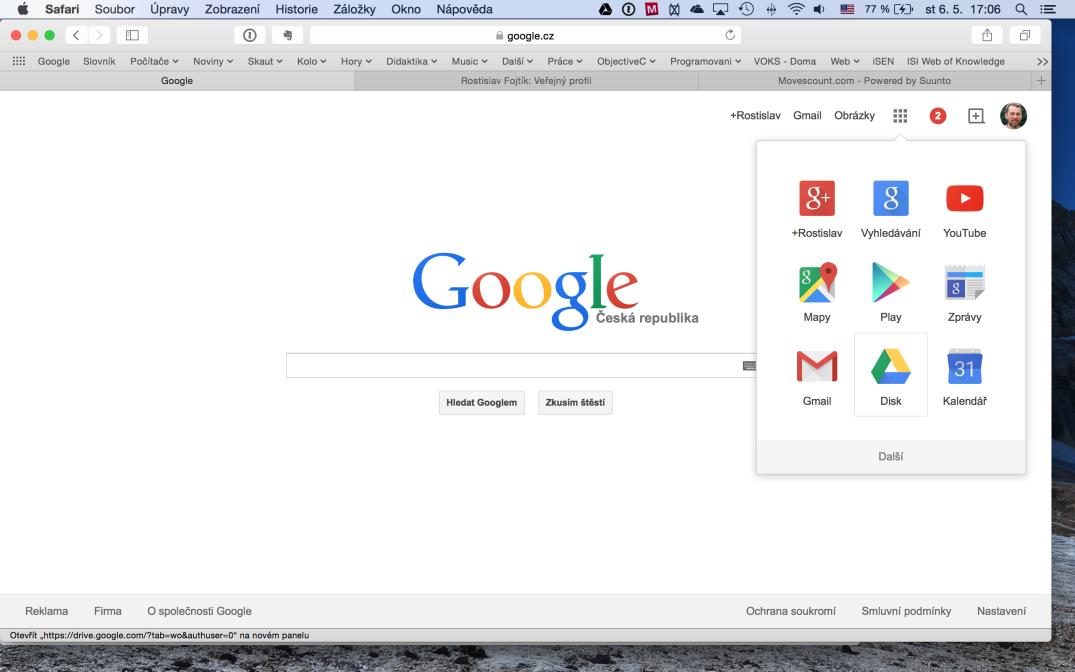
Task: Open Zprávy news app icon
Action: (x=965, y=282)
